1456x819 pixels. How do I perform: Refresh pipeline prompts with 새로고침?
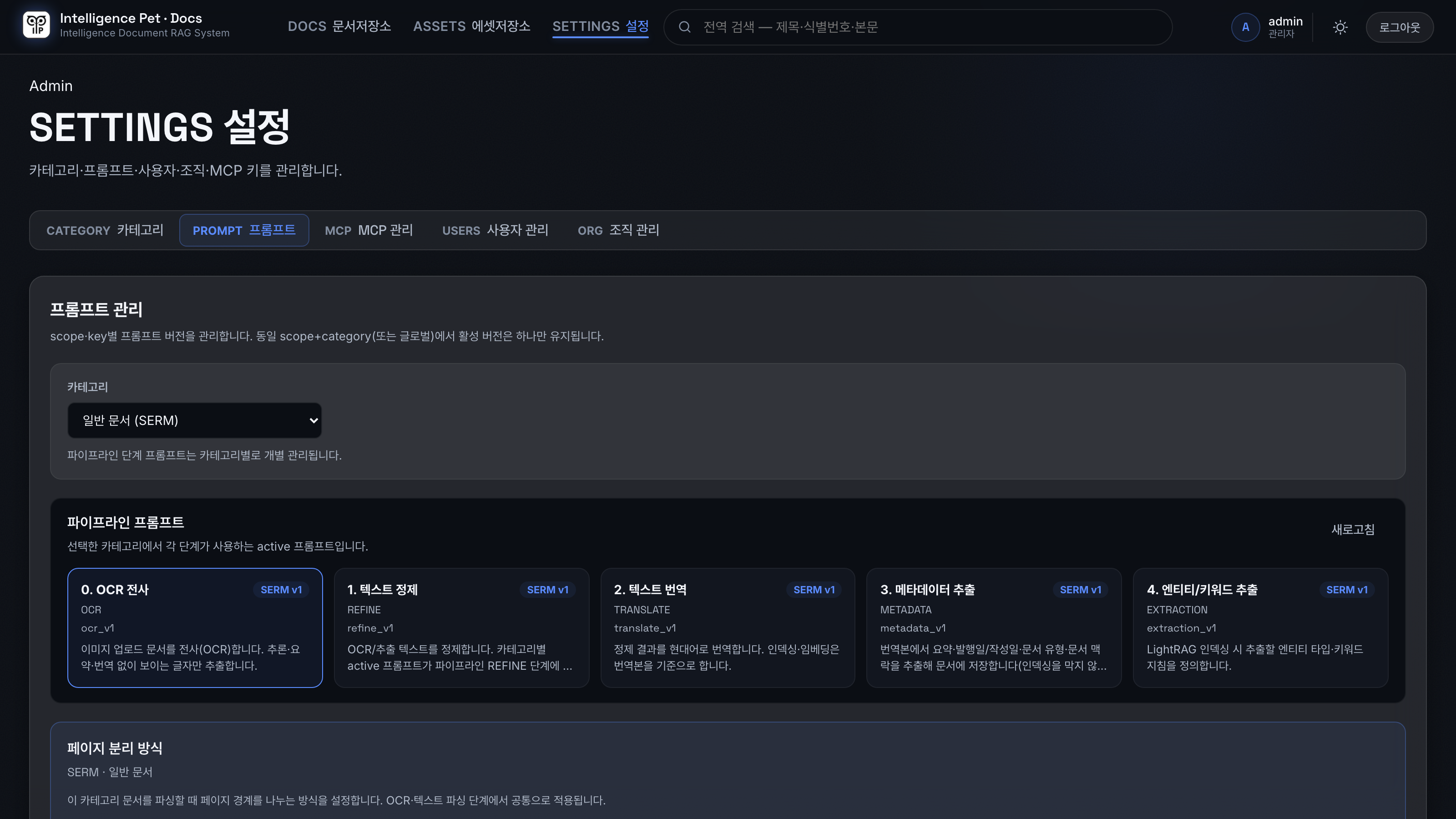(x=1353, y=530)
